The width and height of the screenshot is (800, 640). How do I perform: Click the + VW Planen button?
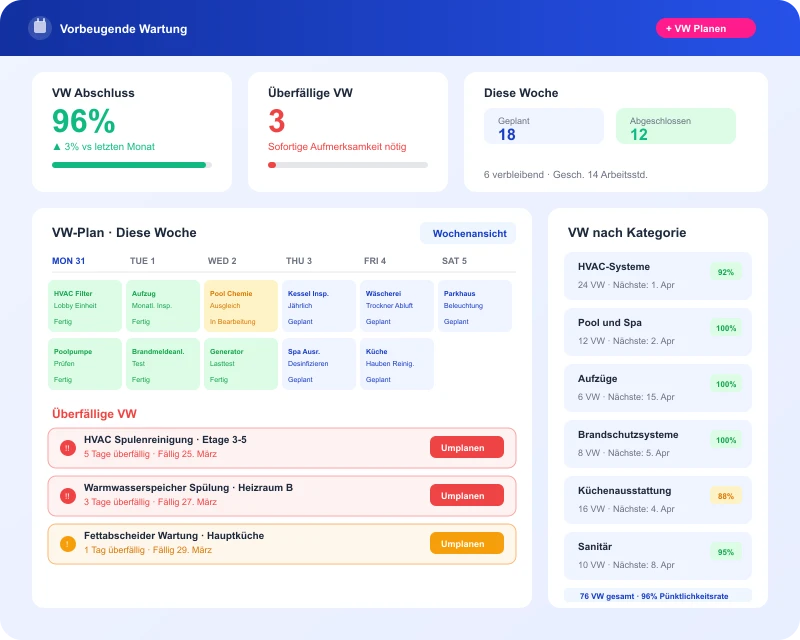pyautogui.click(x=706, y=29)
